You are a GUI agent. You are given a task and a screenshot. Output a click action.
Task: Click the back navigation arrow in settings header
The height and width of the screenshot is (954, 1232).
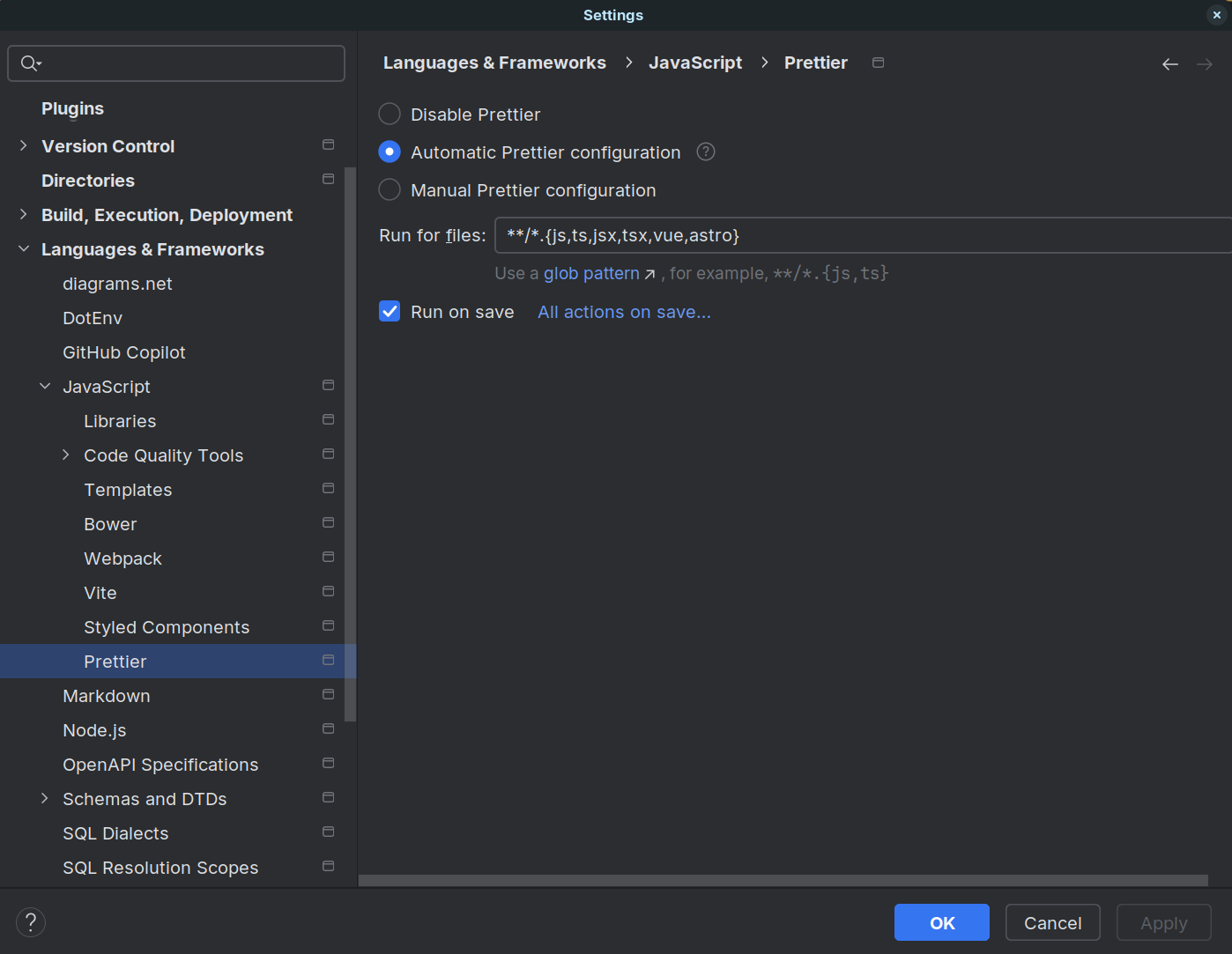(1169, 63)
